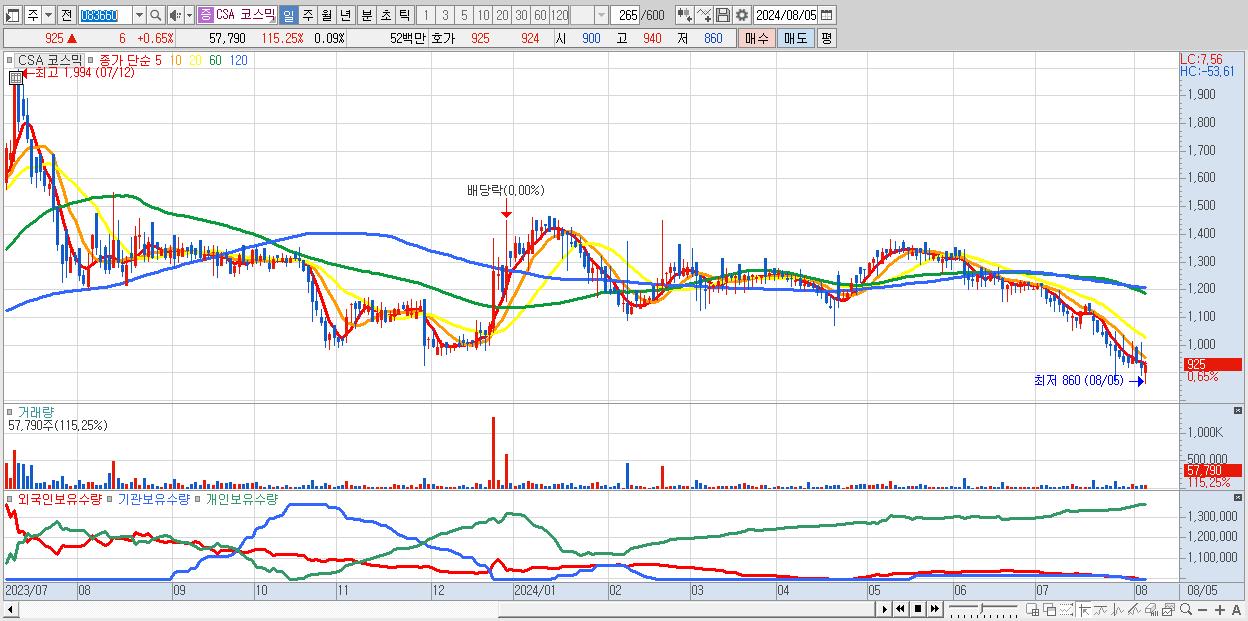Click the data grid icon under CSA 코스믹 label
1248x621 pixels.
click(15, 77)
